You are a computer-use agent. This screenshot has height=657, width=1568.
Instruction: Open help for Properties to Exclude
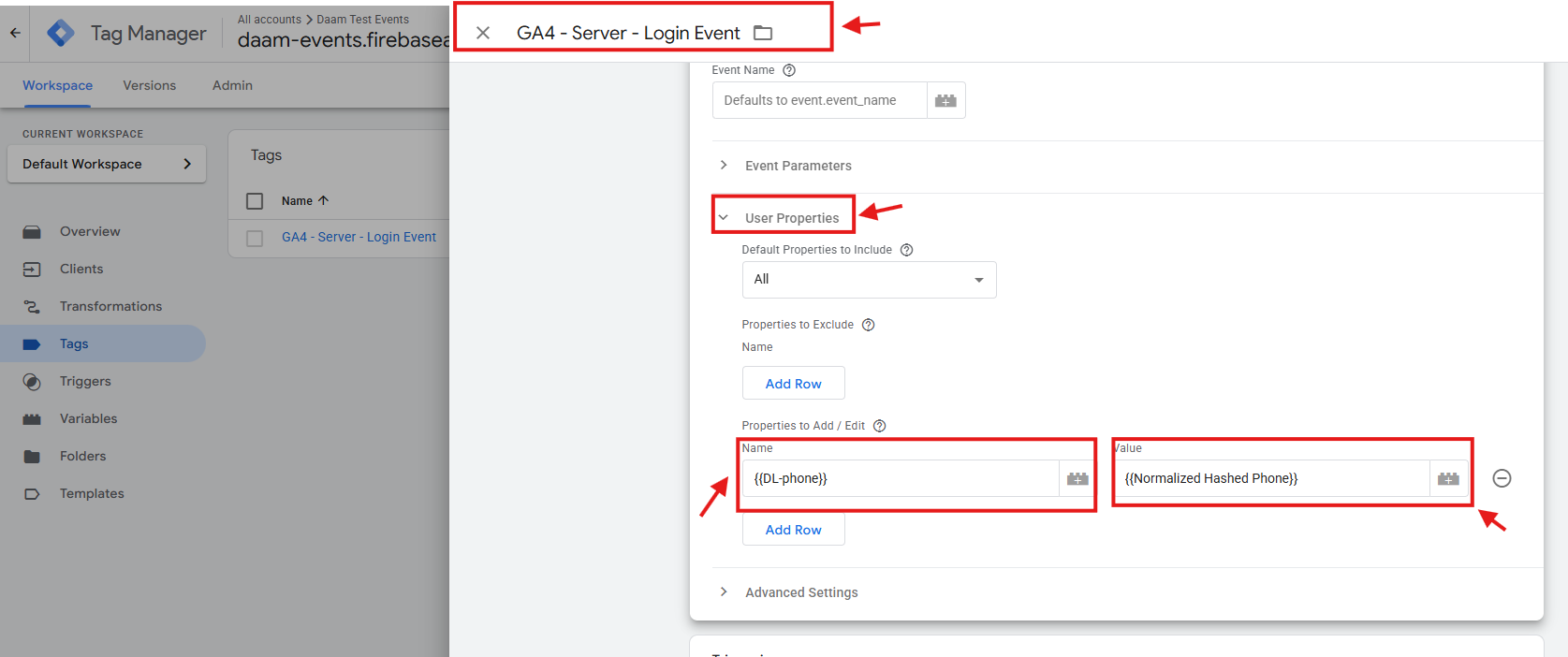[868, 325]
